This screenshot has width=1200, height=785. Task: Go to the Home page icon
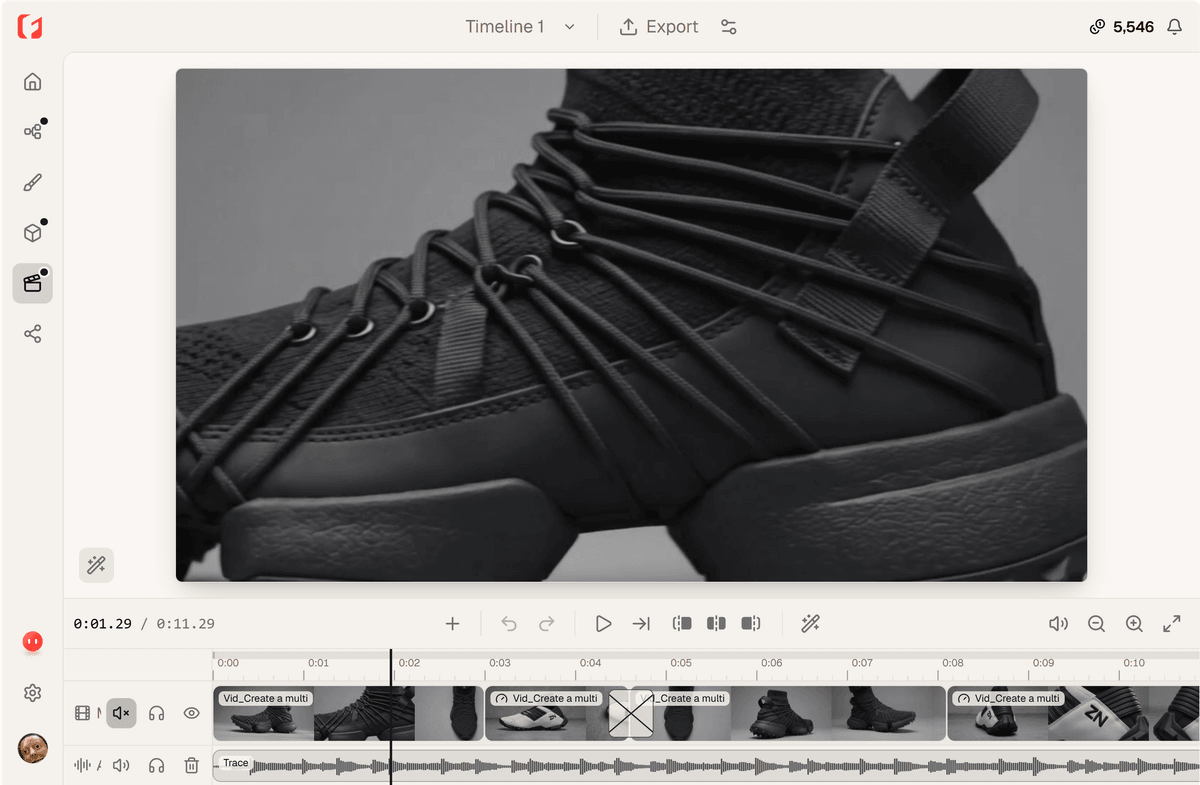(x=32, y=82)
